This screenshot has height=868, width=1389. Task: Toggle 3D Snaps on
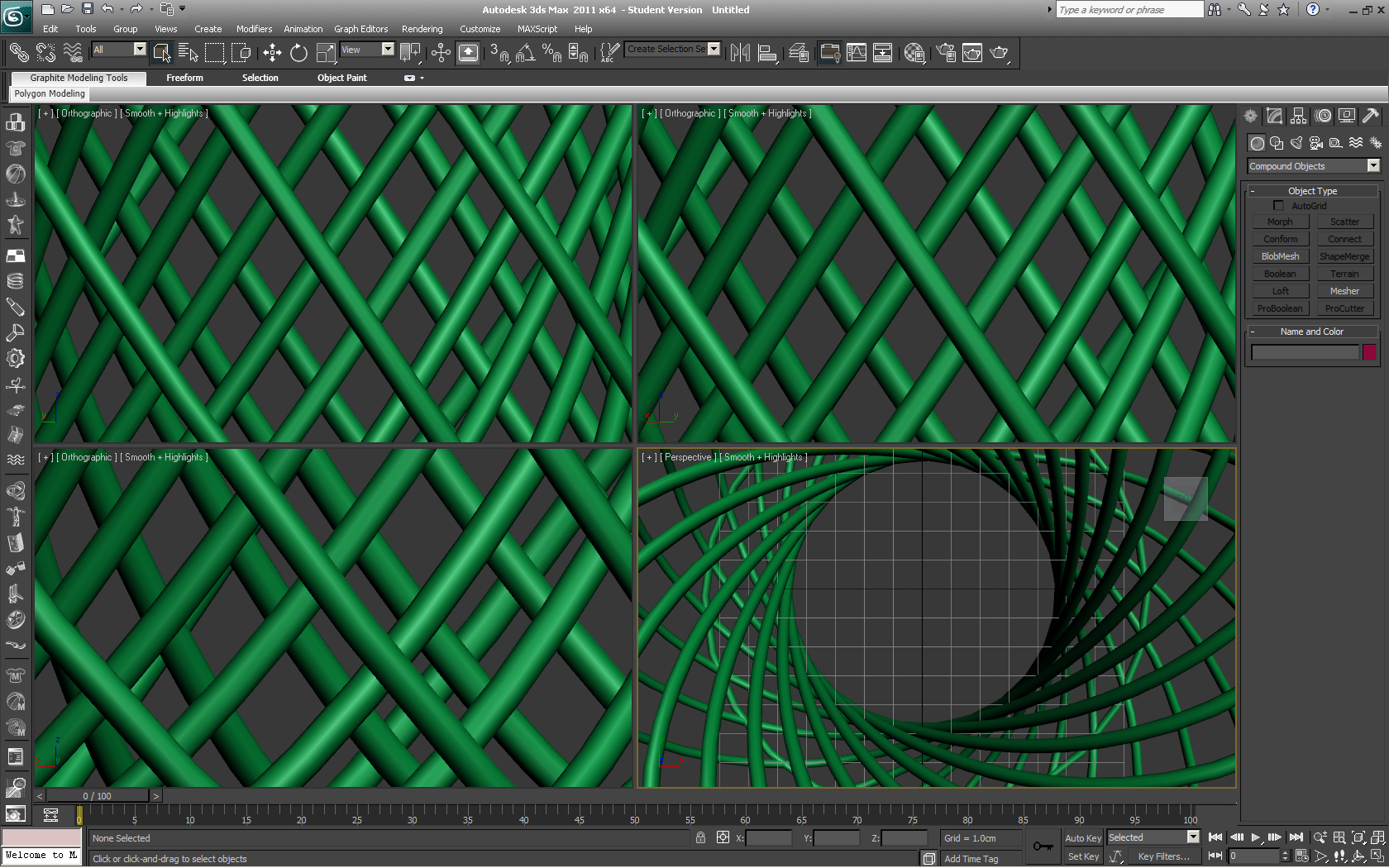[x=499, y=53]
